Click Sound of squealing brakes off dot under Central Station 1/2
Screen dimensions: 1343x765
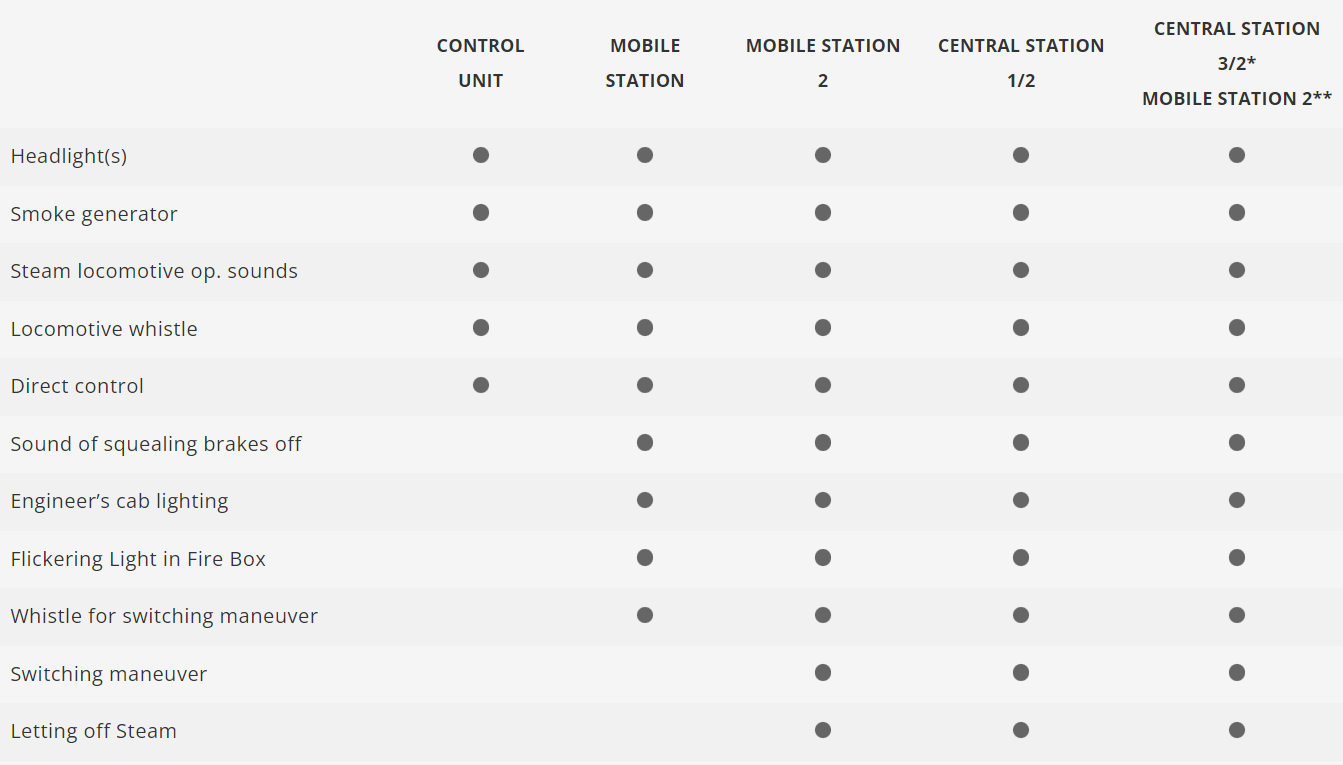click(x=1020, y=442)
